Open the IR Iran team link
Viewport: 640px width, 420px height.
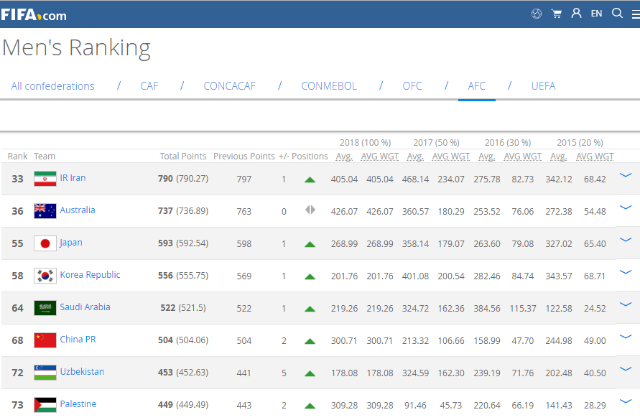click(73, 178)
